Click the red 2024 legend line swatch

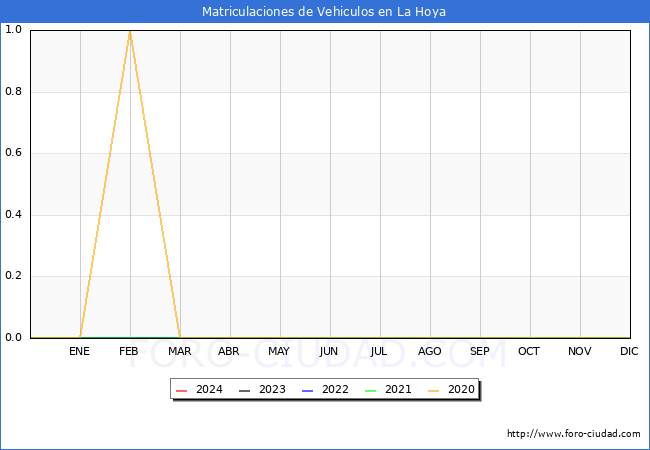coord(181,390)
